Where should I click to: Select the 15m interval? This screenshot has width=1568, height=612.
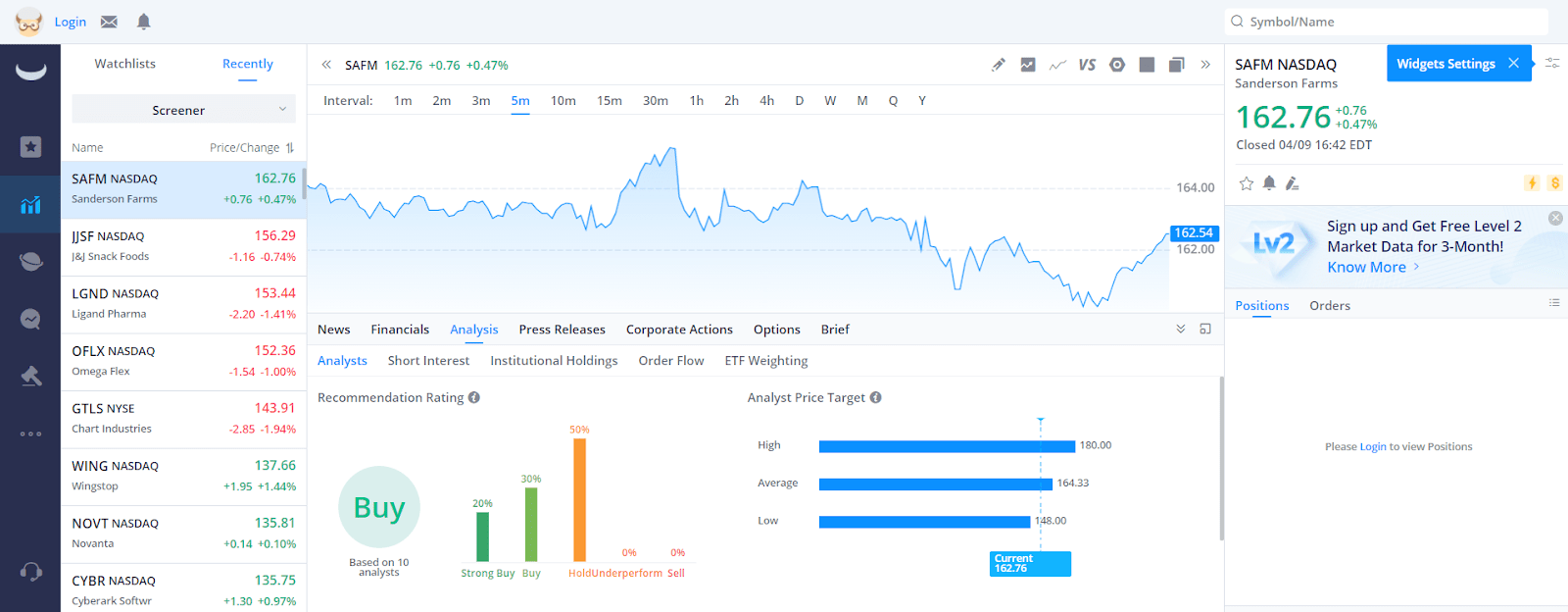610,101
